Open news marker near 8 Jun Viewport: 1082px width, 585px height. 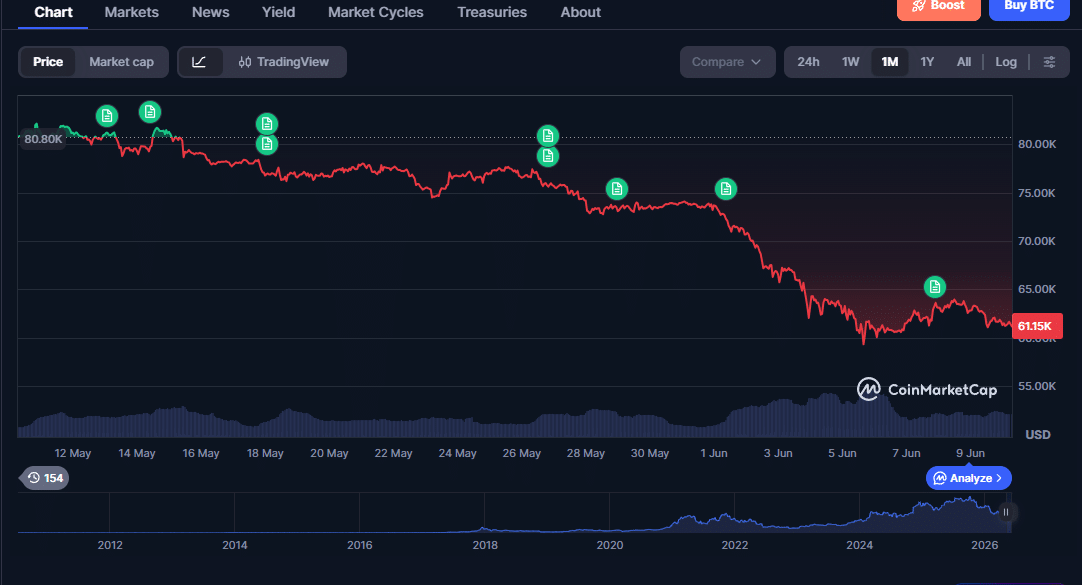tap(935, 287)
